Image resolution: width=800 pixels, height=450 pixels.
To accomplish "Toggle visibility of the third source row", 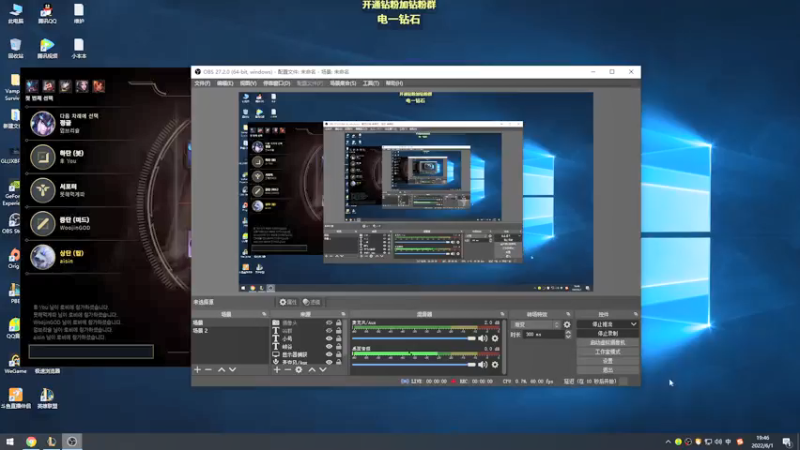I will (x=329, y=338).
